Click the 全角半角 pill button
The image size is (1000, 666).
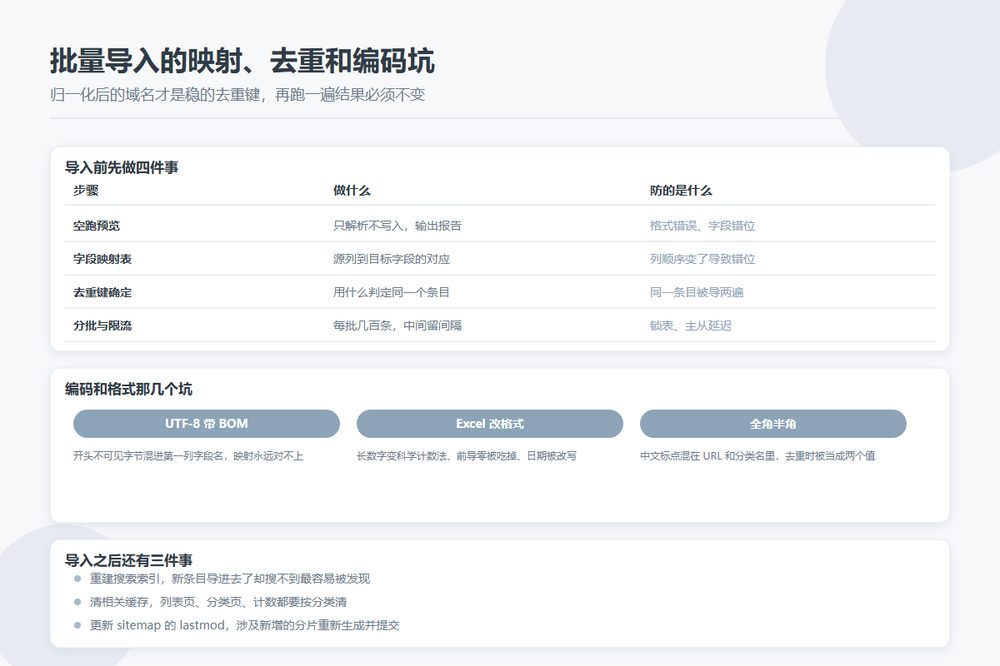tap(773, 424)
